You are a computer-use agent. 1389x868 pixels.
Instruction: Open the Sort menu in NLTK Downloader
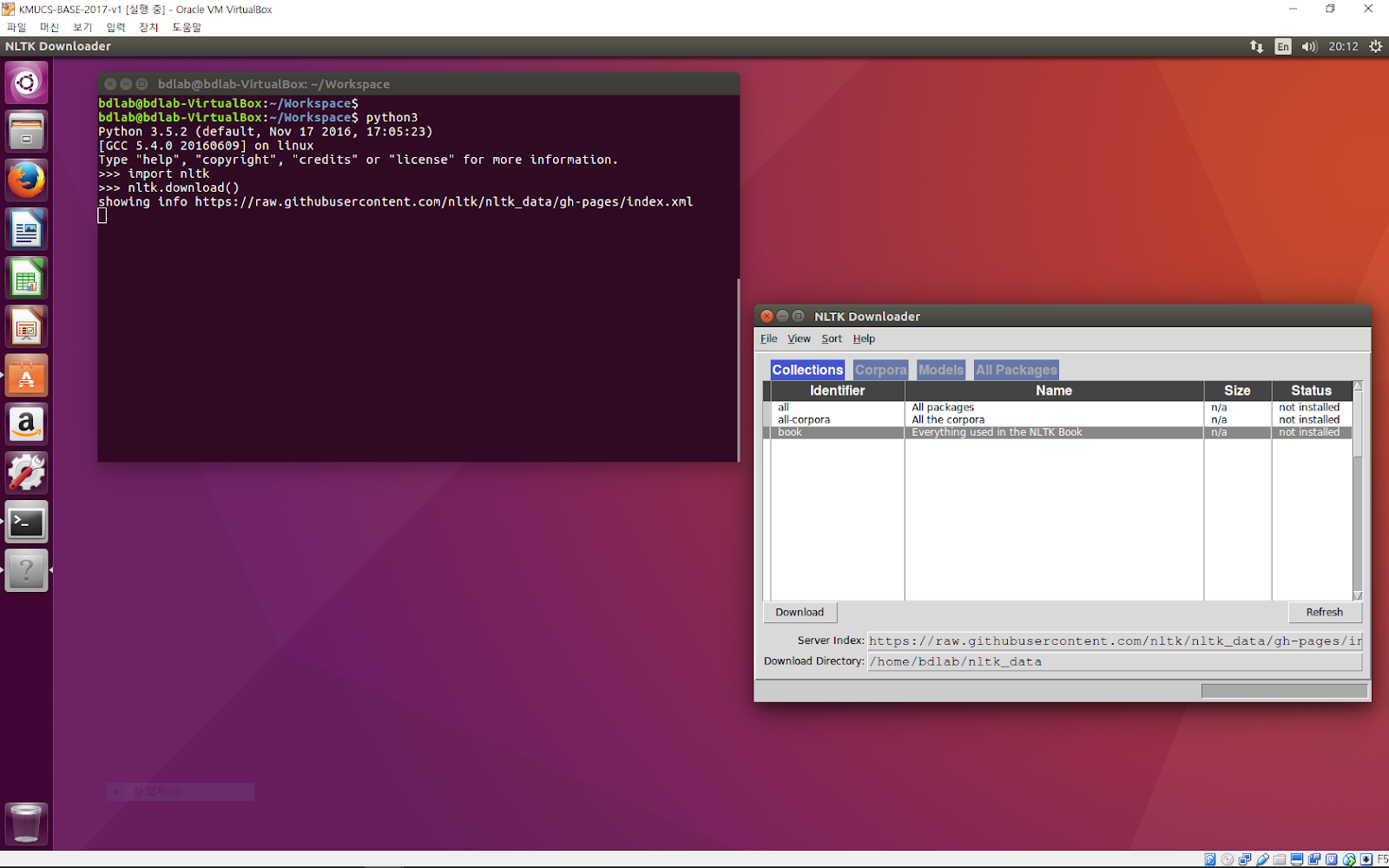pyautogui.click(x=832, y=339)
